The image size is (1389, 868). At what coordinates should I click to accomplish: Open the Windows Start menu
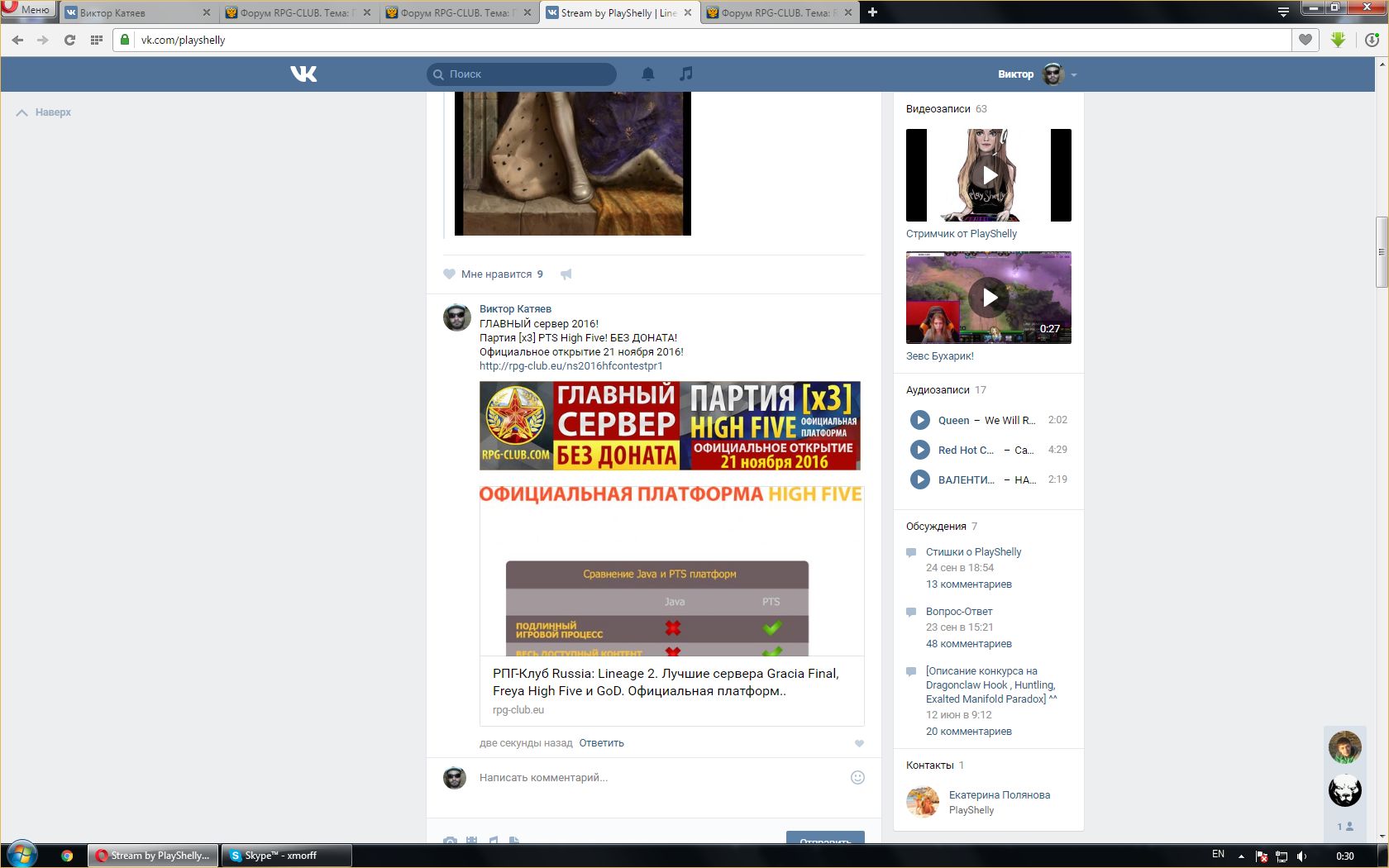tap(22, 855)
